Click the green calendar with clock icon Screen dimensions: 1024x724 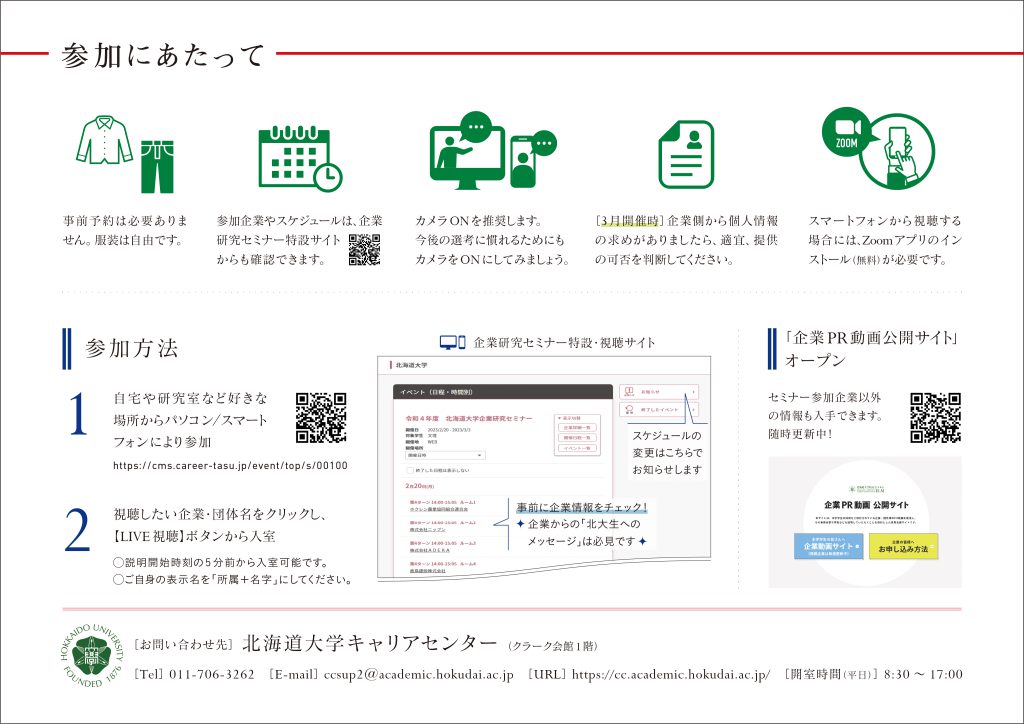point(300,158)
